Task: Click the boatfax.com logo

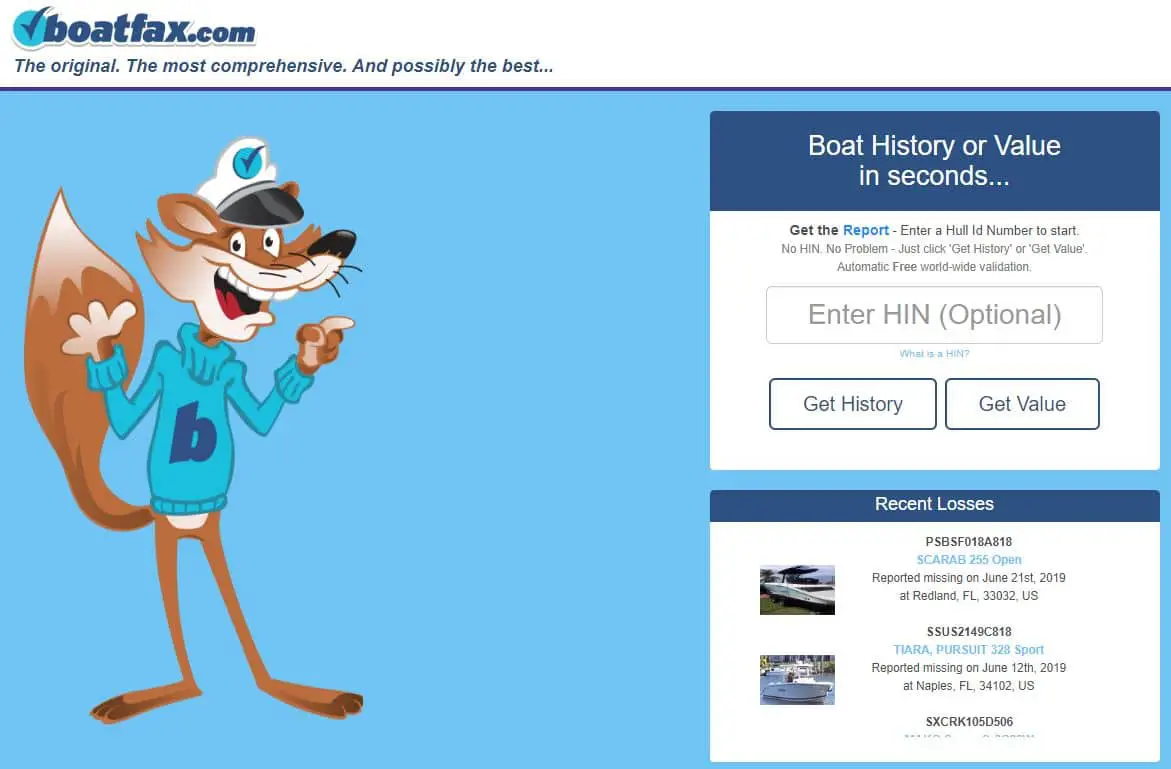Action: (x=134, y=29)
